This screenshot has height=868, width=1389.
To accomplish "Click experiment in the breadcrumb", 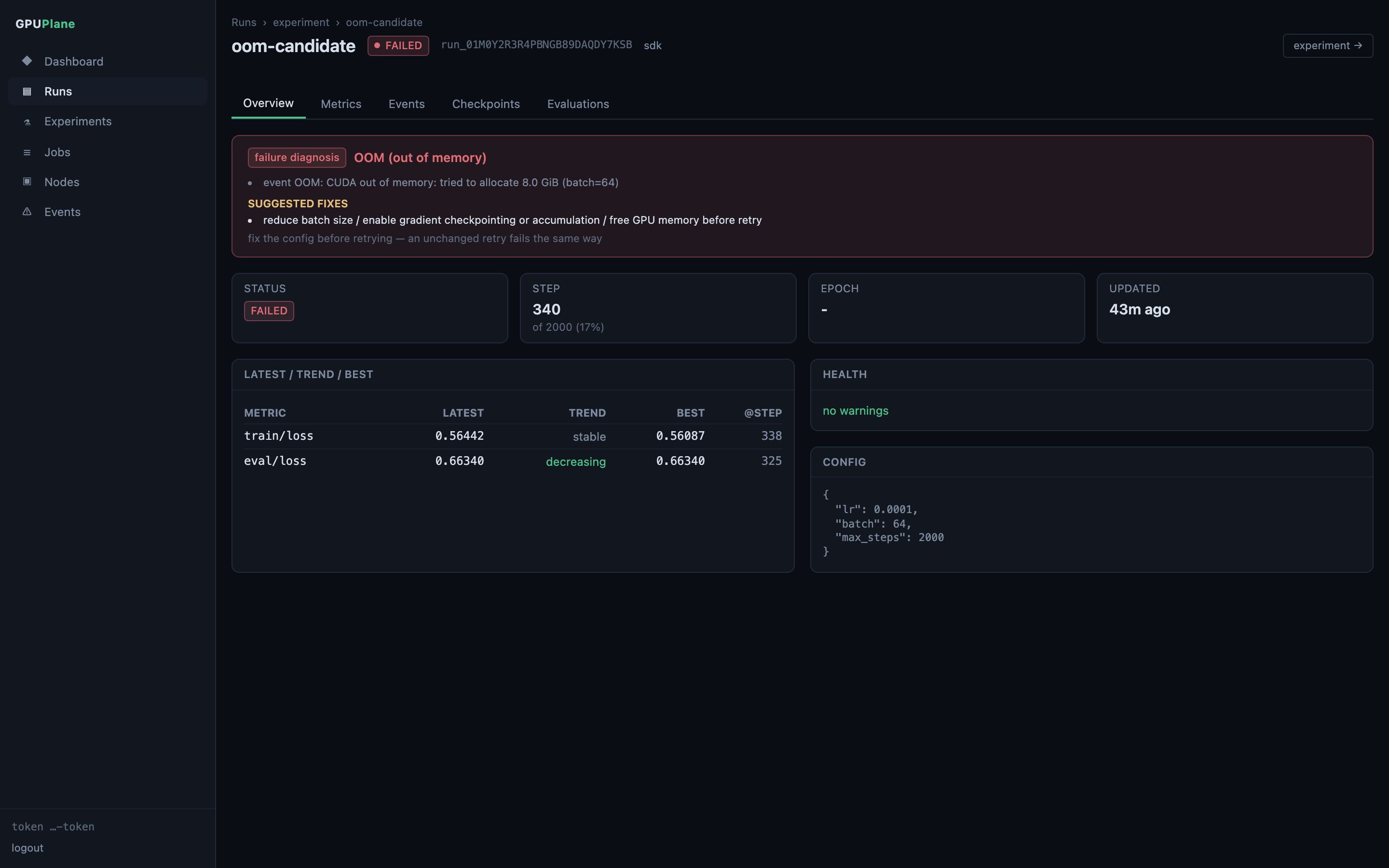I will coord(301,22).
